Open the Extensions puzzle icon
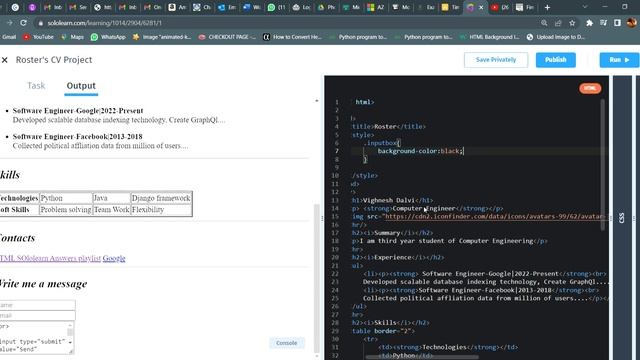This screenshot has height=360, width=640. point(589,23)
